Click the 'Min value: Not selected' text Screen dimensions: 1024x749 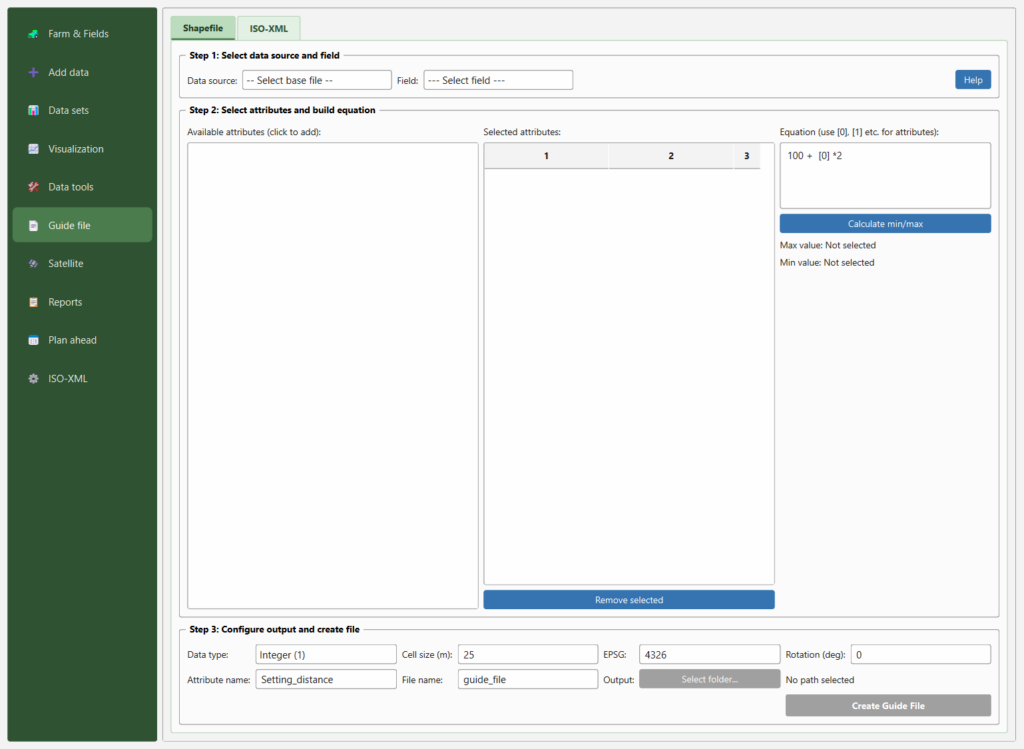click(827, 263)
